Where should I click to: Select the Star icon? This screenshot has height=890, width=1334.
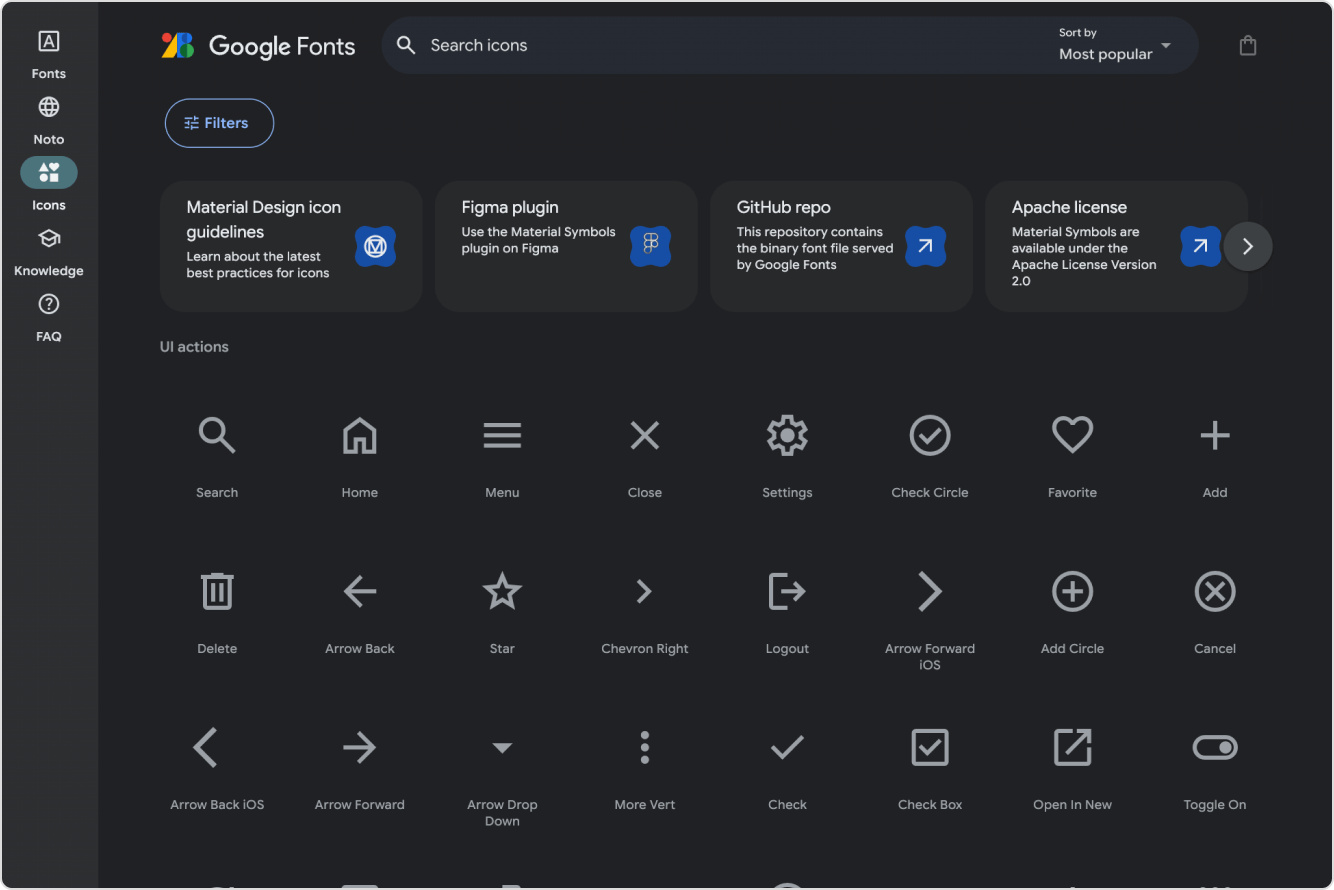coord(502,591)
